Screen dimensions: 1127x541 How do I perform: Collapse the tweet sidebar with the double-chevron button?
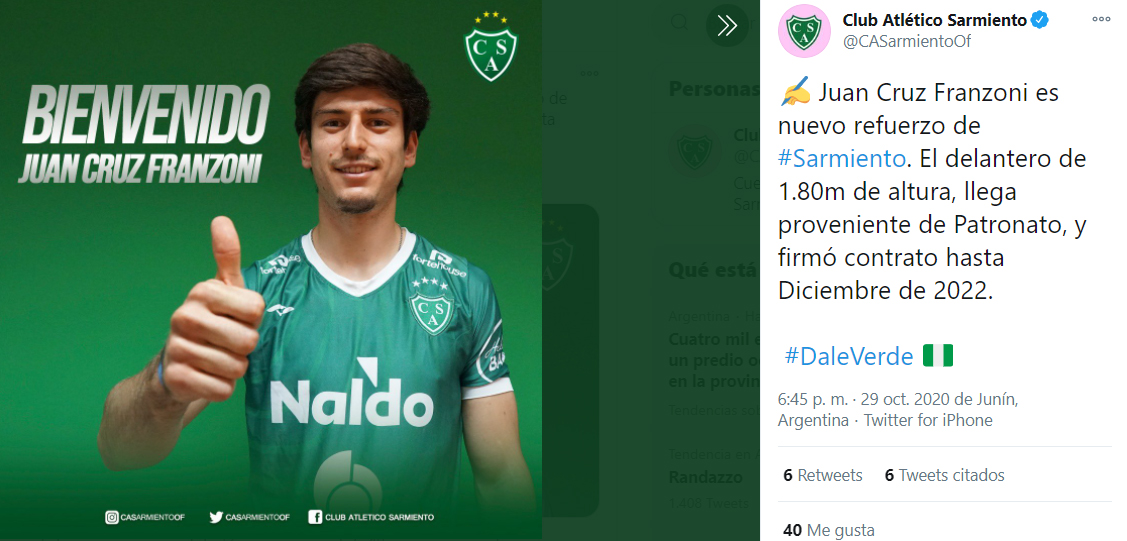tap(727, 26)
